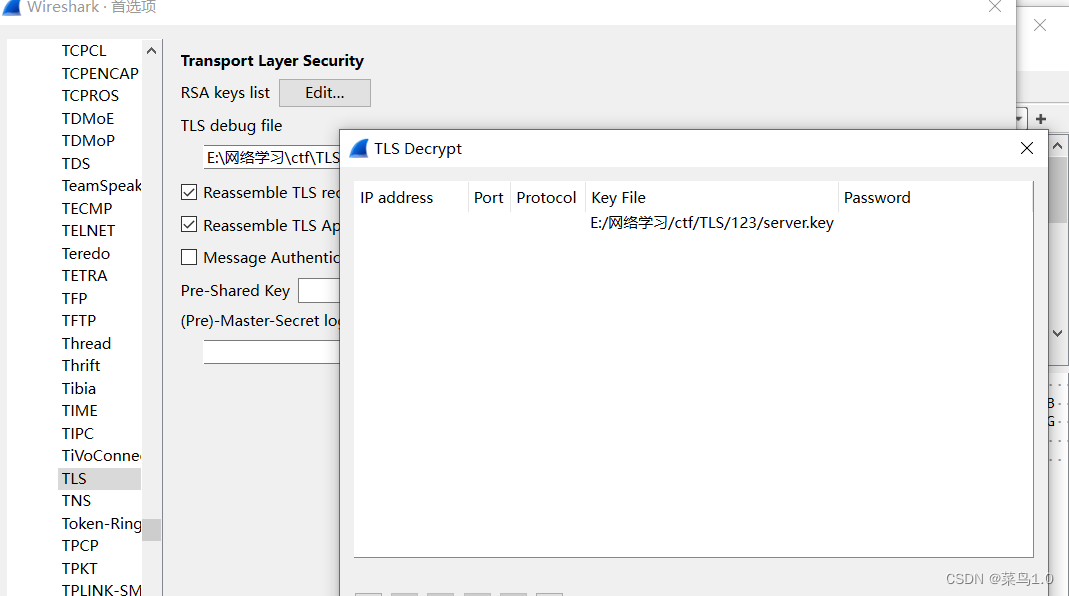Click the Wireshark logo in TLS Decrypt title bar
This screenshot has width=1069, height=596.
(359, 148)
